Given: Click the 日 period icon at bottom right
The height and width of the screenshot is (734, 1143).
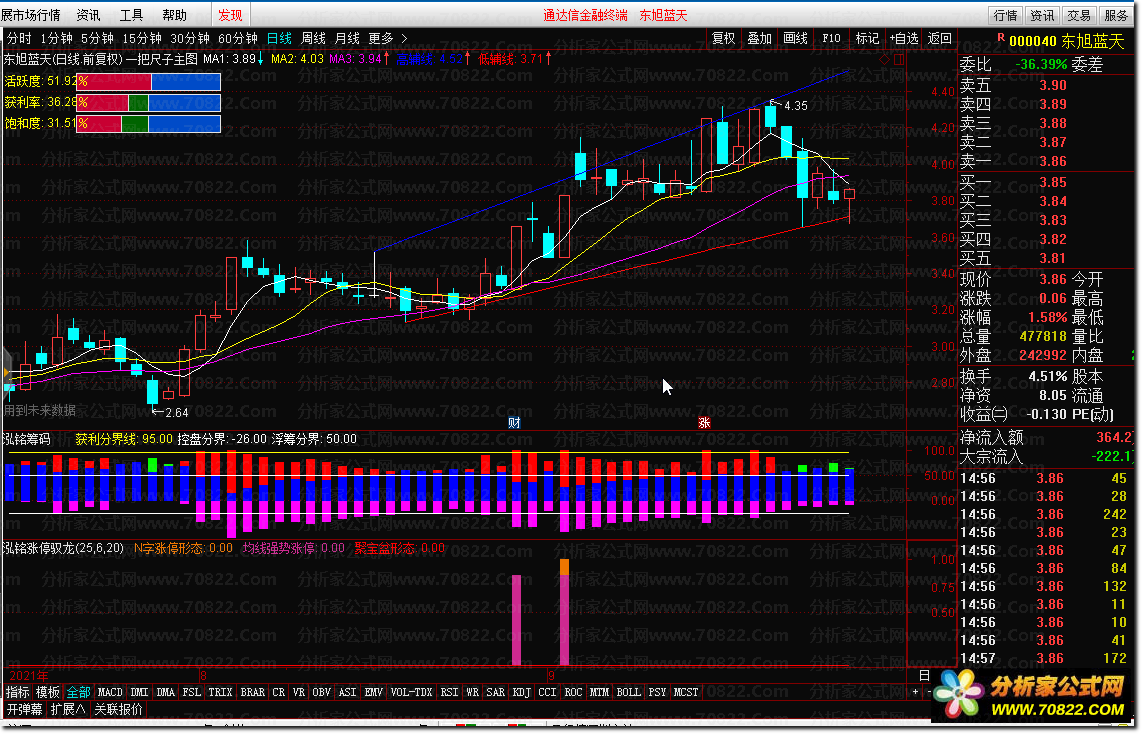Looking at the screenshot, I should coord(924,676).
